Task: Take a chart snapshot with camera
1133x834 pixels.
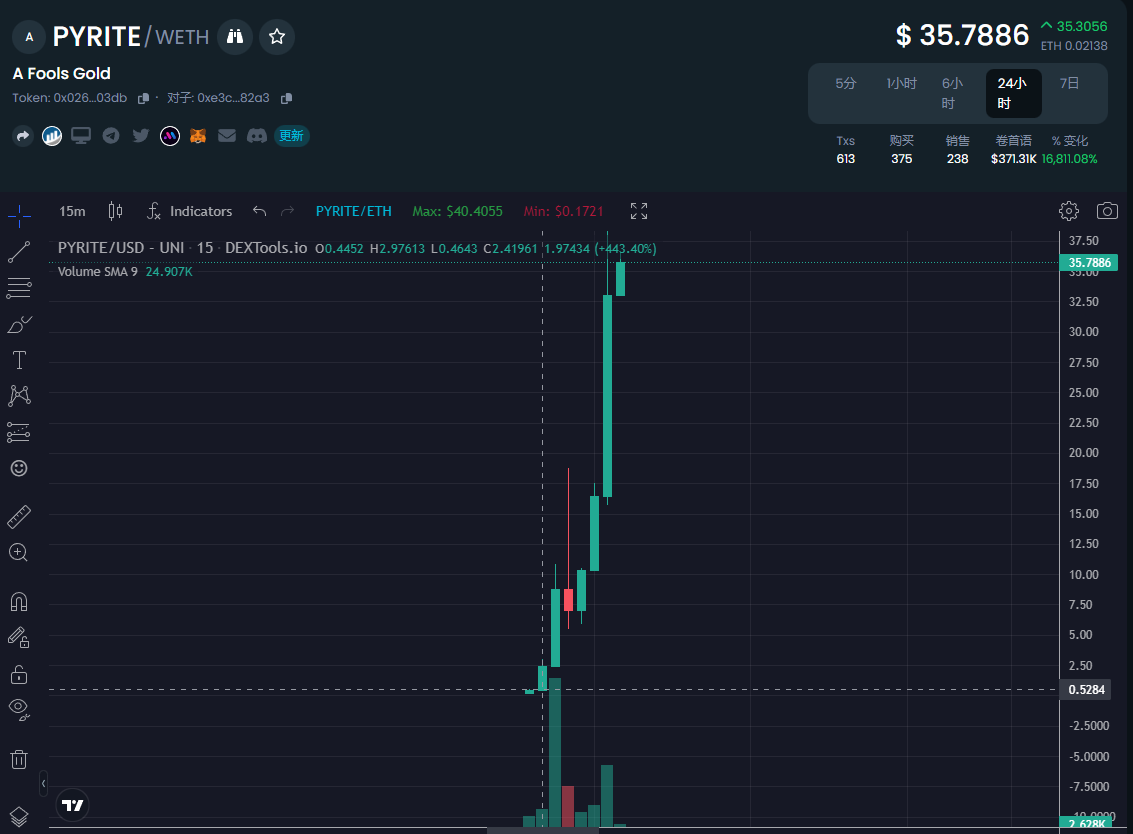Action: point(1107,210)
